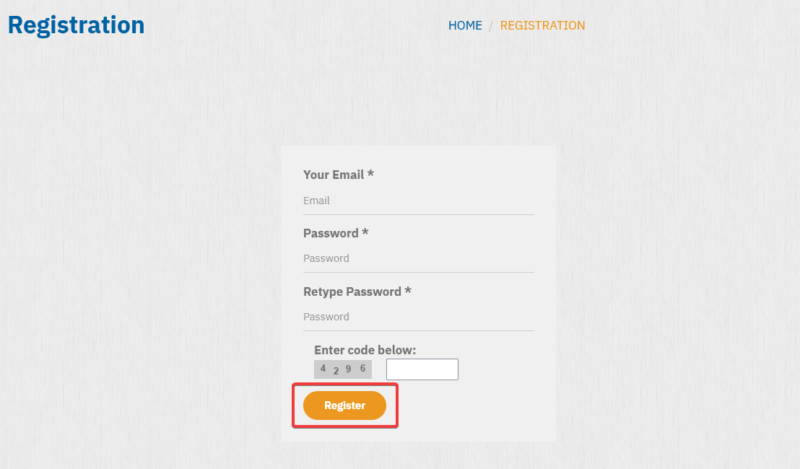800x469 pixels.
Task: Click the digit 6 in captcha image
Action: tap(363, 368)
